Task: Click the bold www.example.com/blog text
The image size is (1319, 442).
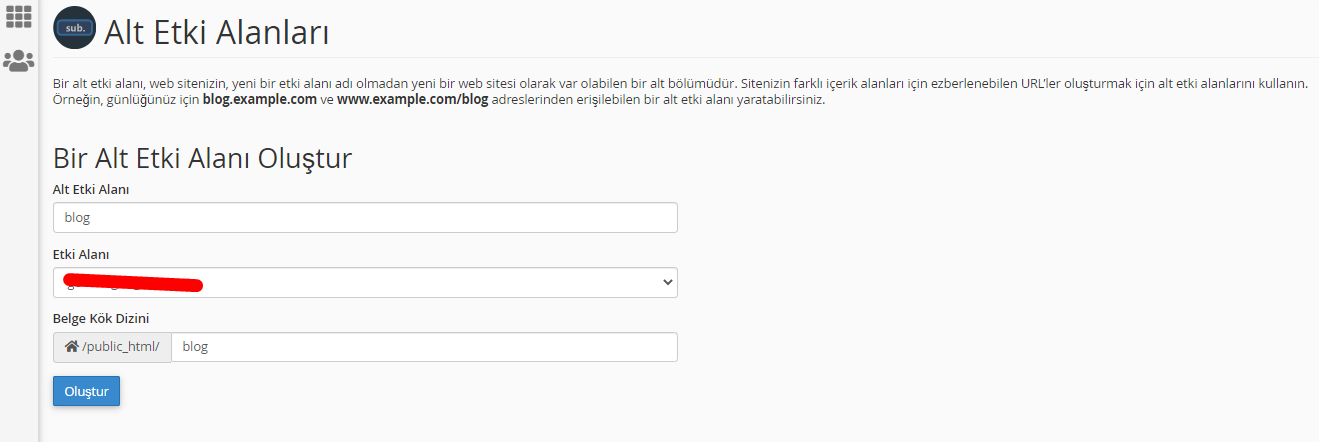Action: coord(413,101)
